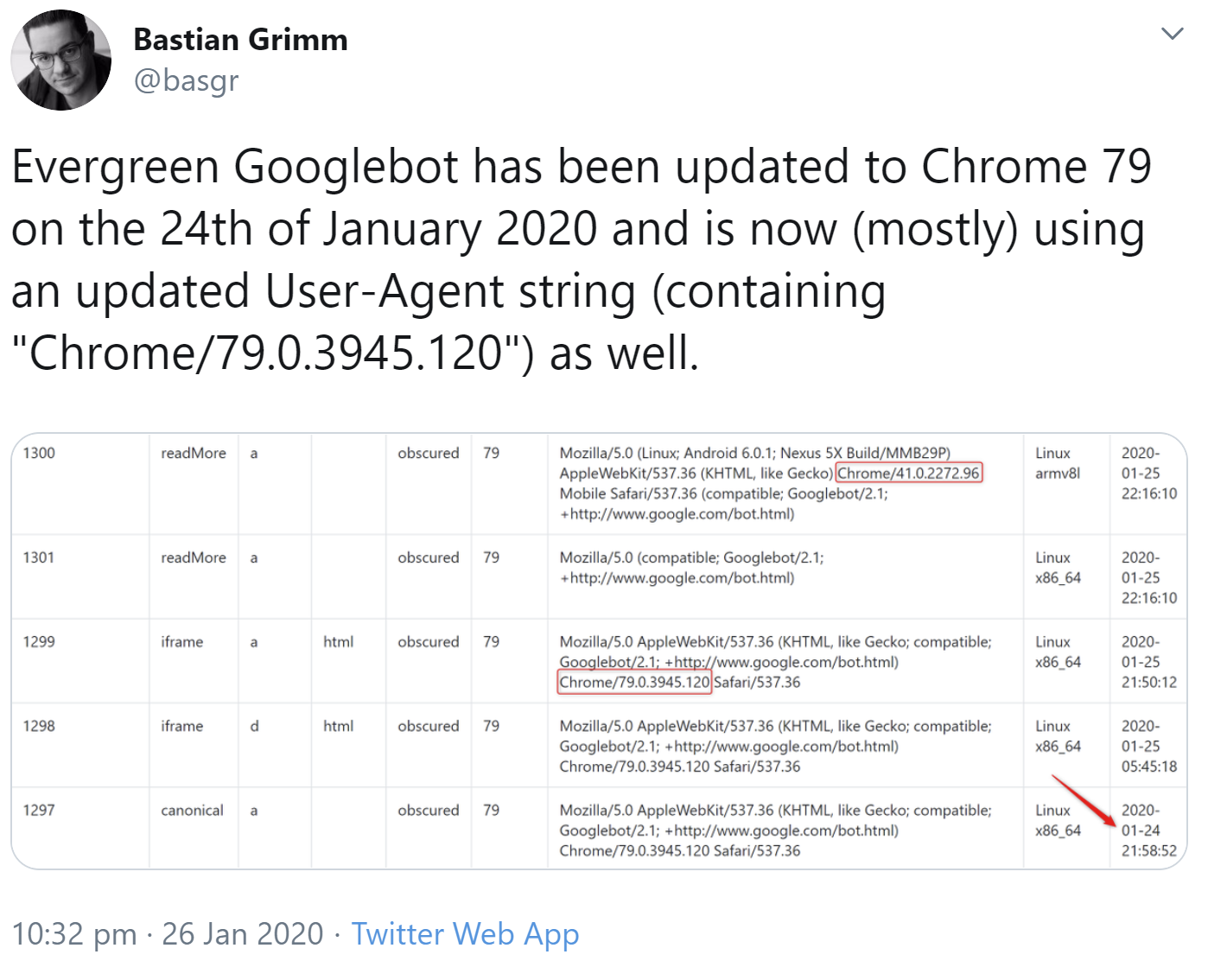Select the highlighted Chrome/41.0.2272.96 user-agent box
Screen dimensions: 1208x980
point(908,473)
